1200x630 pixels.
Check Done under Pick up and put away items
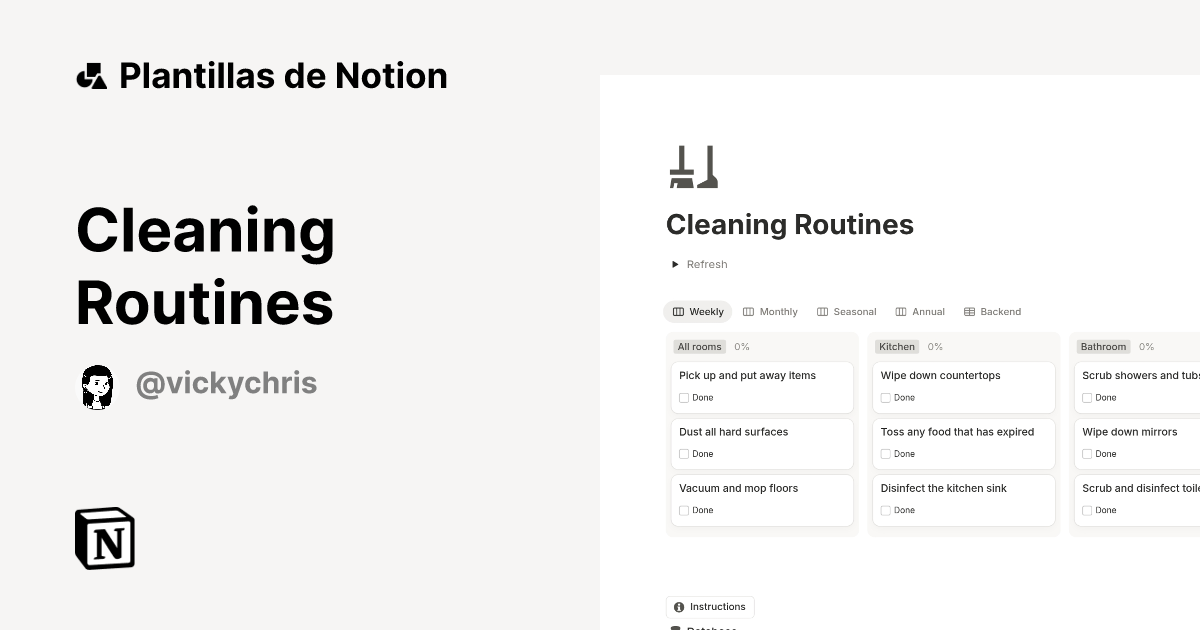[x=684, y=397]
